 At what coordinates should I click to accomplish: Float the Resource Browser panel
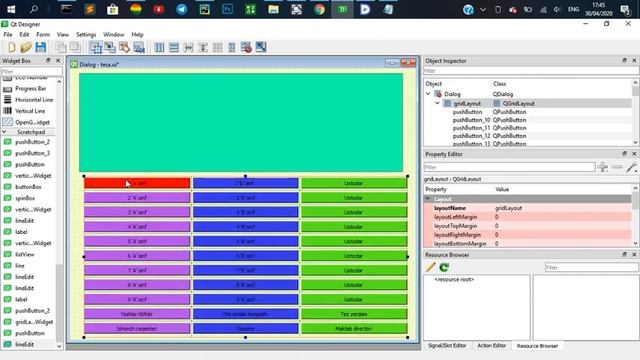[x=624, y=254]
